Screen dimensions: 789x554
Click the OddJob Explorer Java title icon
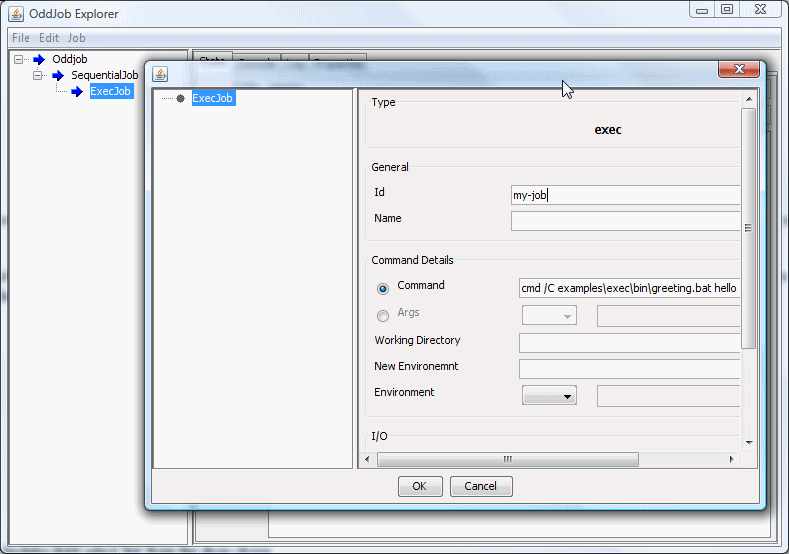point(16,13)
